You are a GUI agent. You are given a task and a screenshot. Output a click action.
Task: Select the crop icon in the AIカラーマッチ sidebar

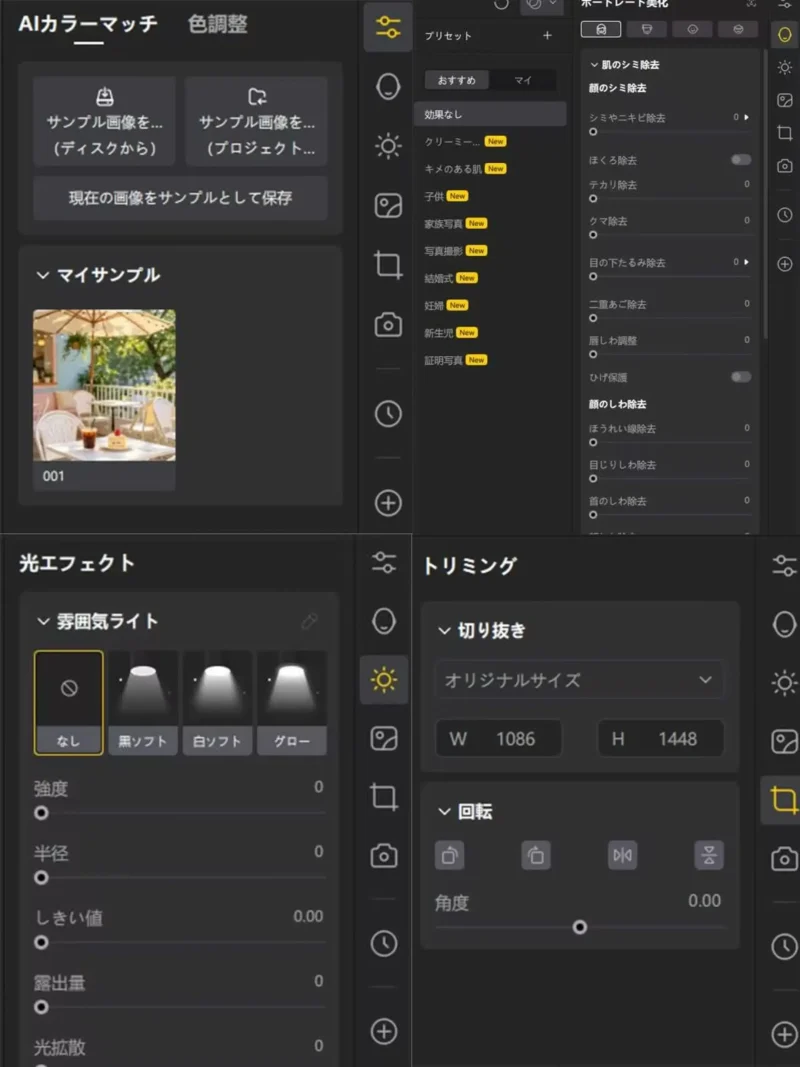coord(388,264)
